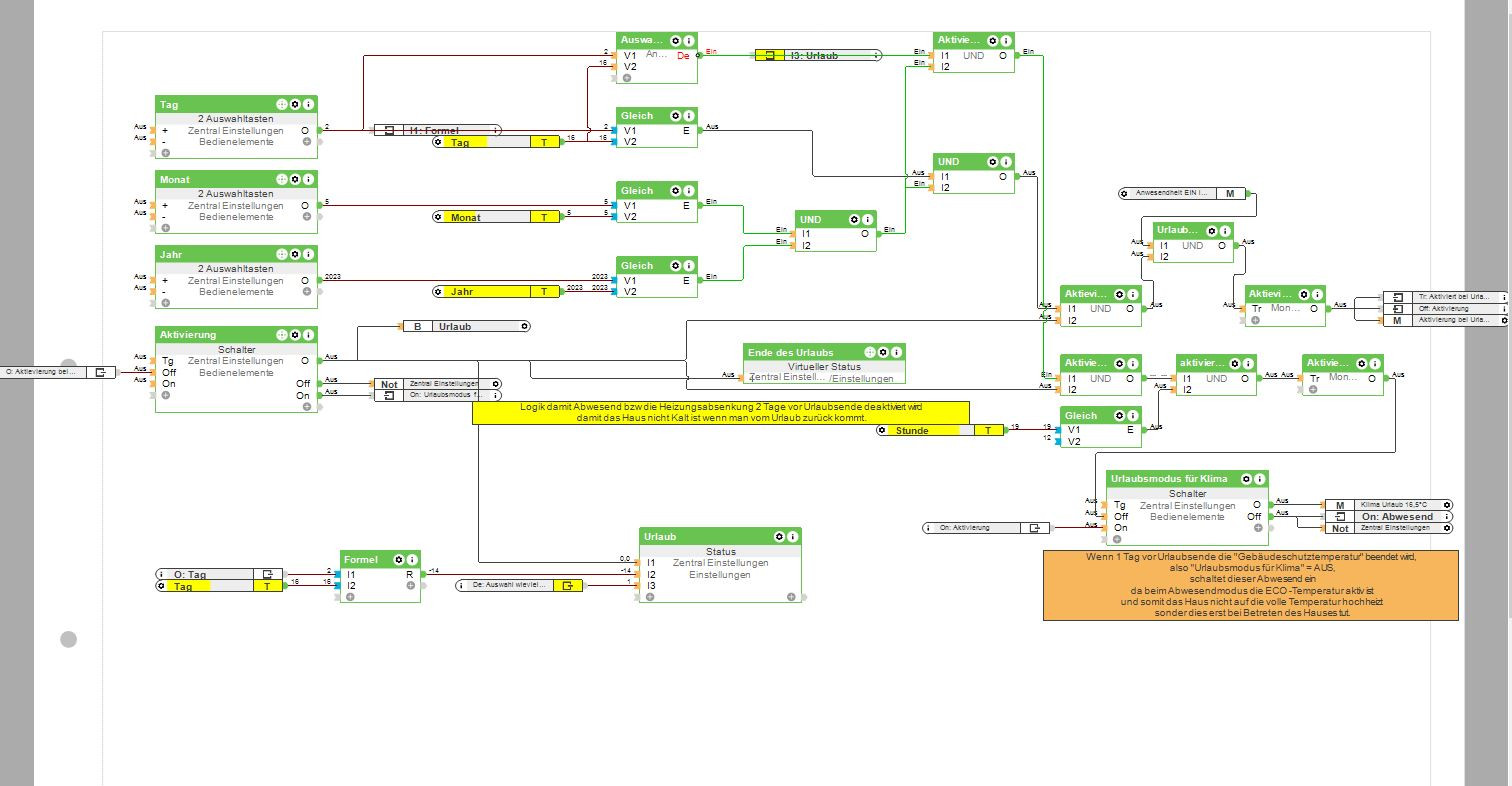The width and height of the screenshot is (1512, 786).
Task: Add input using plus on Tag block
Action: (165, 153)
